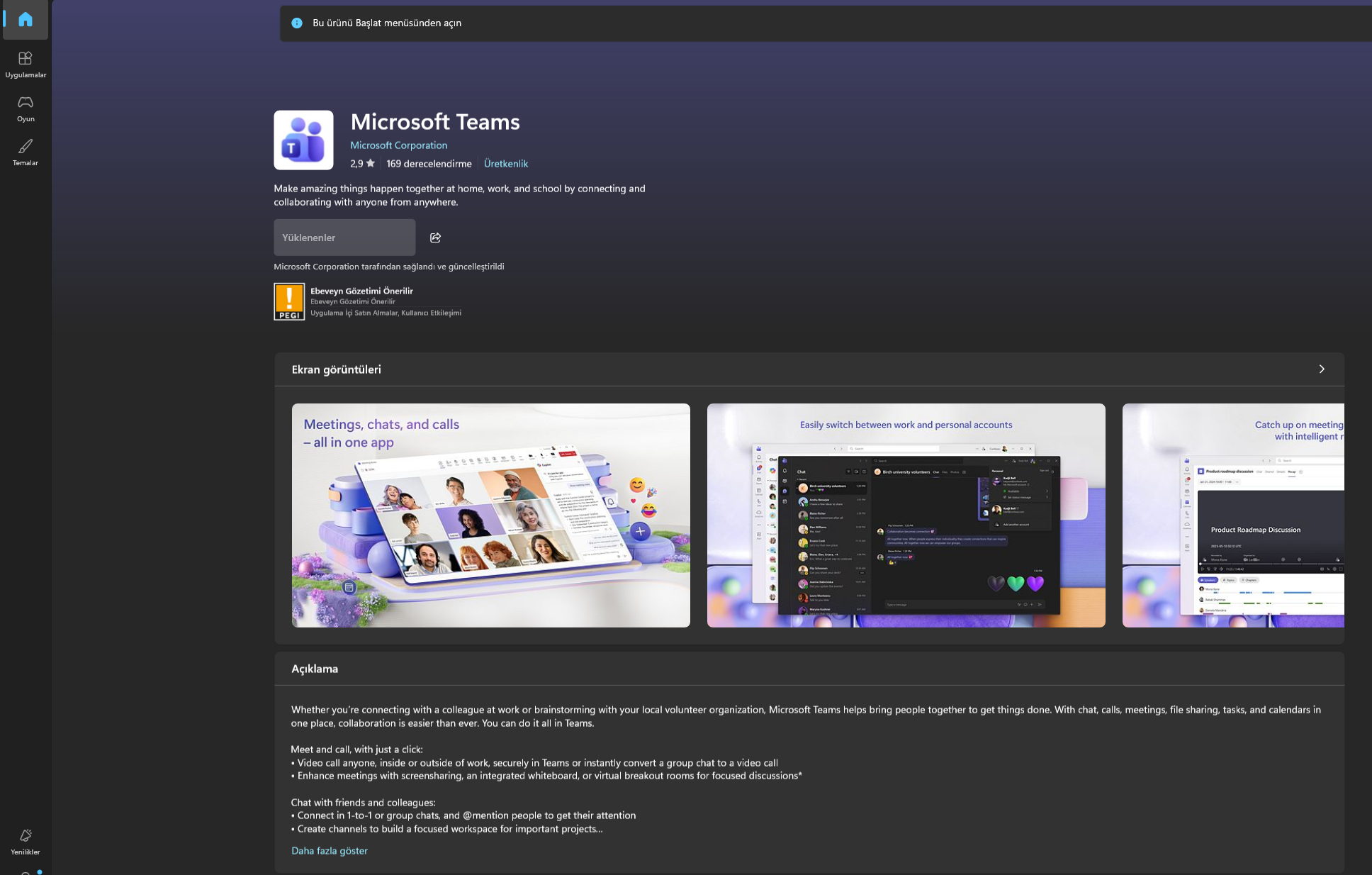1372x875 pixels.
Task: Click Daha fazla göster link
Action: (330, 850)
